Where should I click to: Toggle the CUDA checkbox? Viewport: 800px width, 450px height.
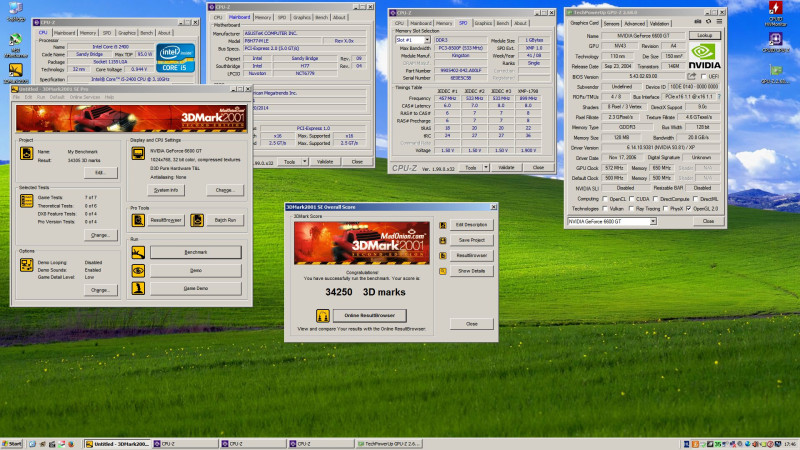pos(632,199)
